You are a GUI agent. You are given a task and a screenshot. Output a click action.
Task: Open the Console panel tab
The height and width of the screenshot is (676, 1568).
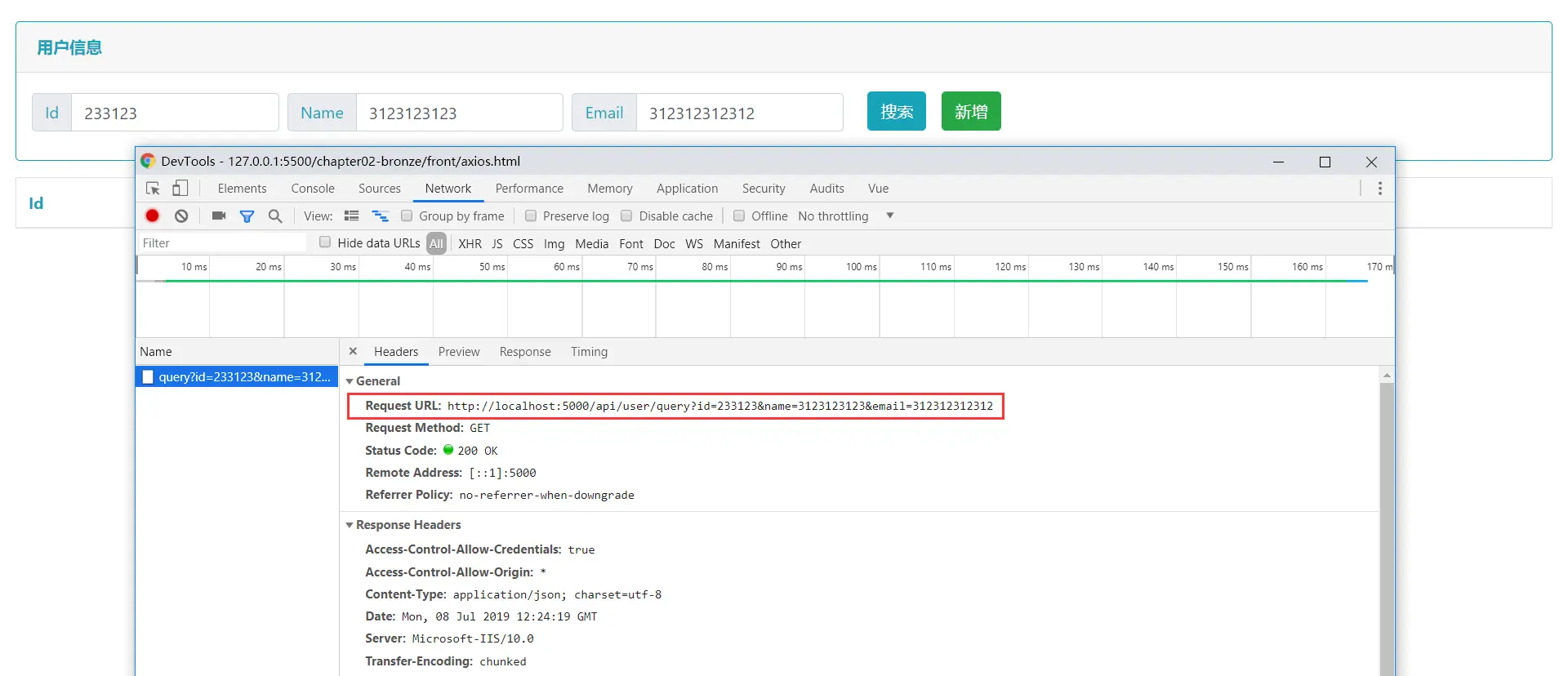pos(313,189)
